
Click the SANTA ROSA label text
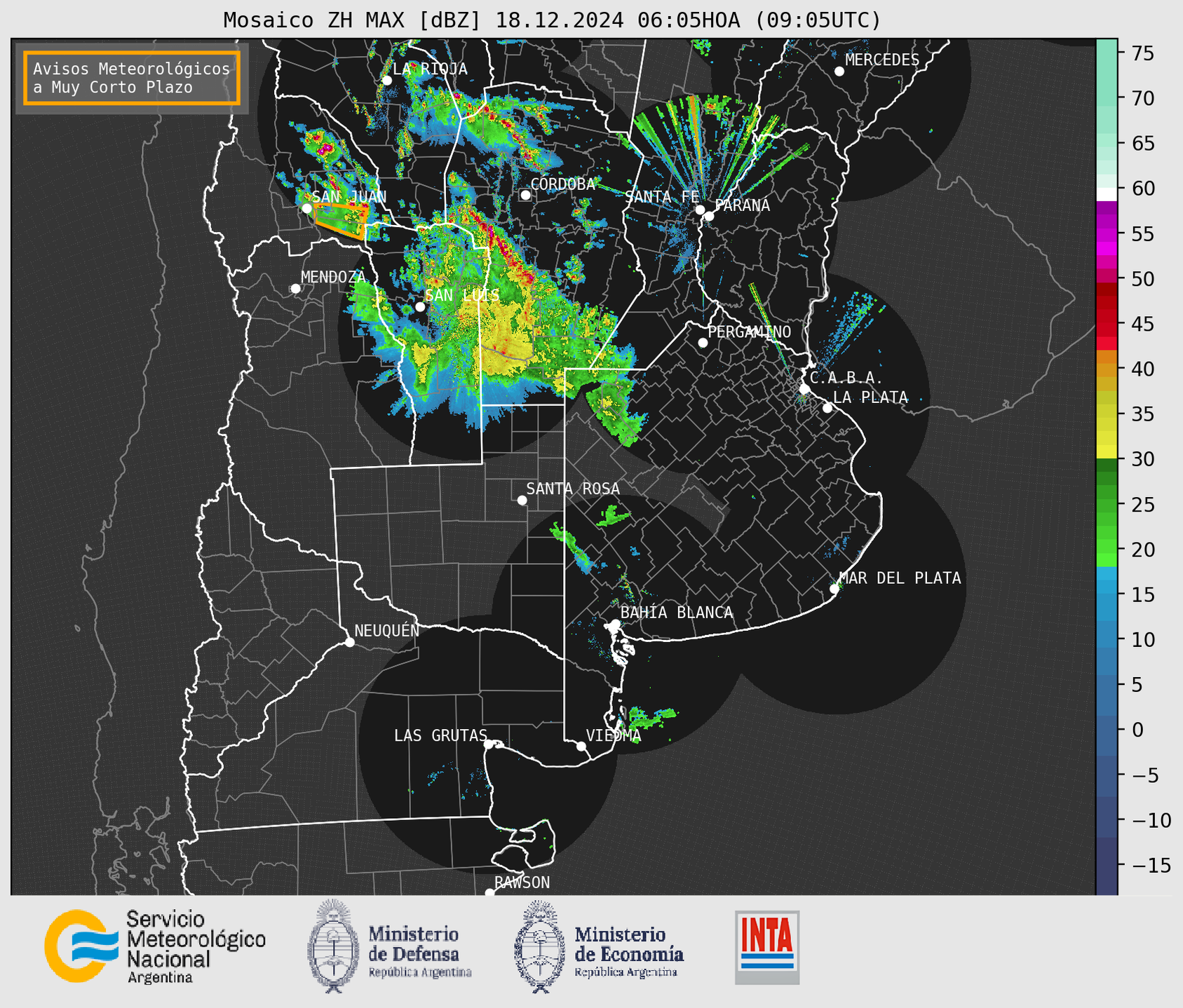click(573, 489)
